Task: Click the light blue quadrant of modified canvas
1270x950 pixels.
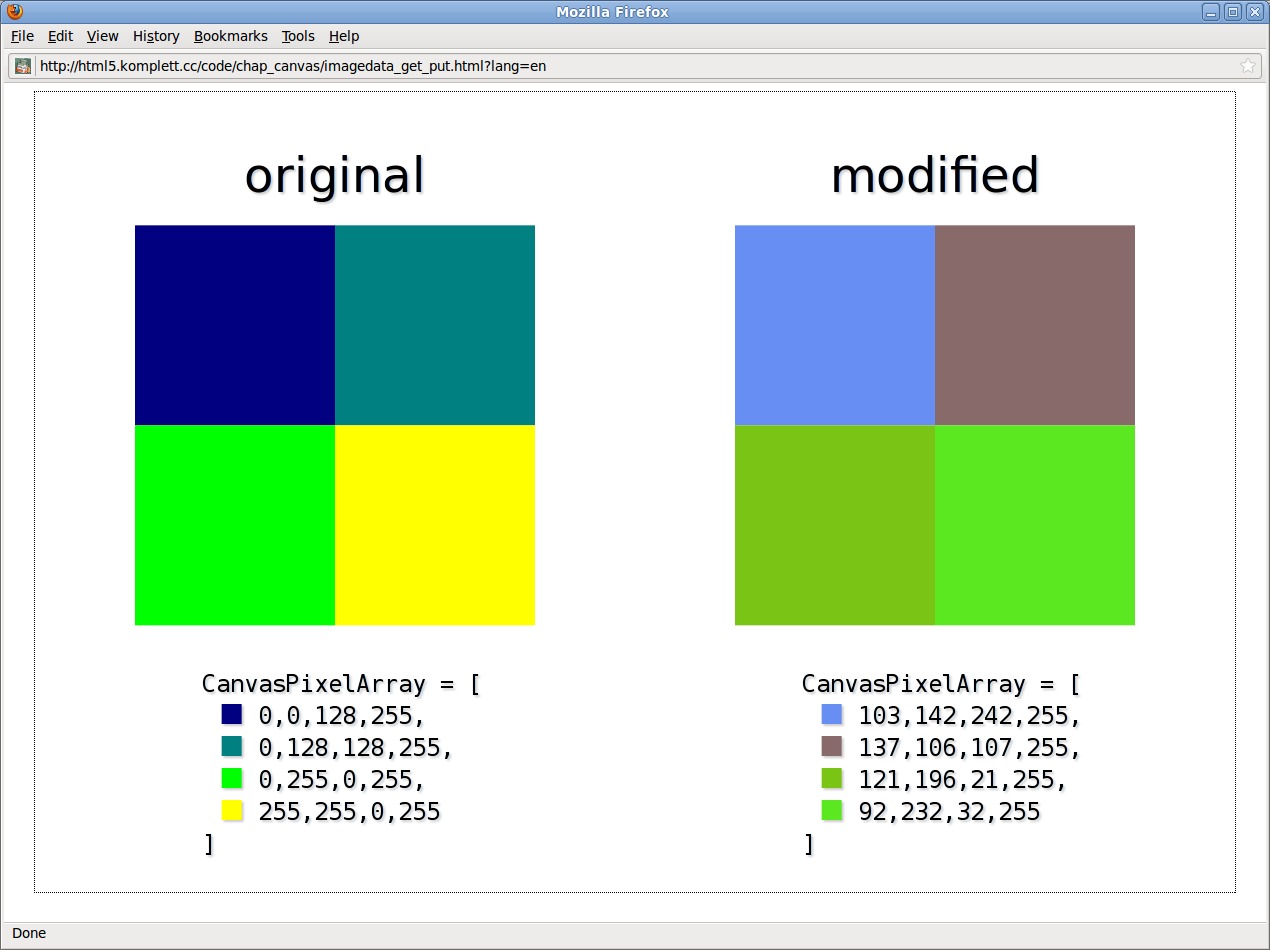Action: (x=835, y=325)
